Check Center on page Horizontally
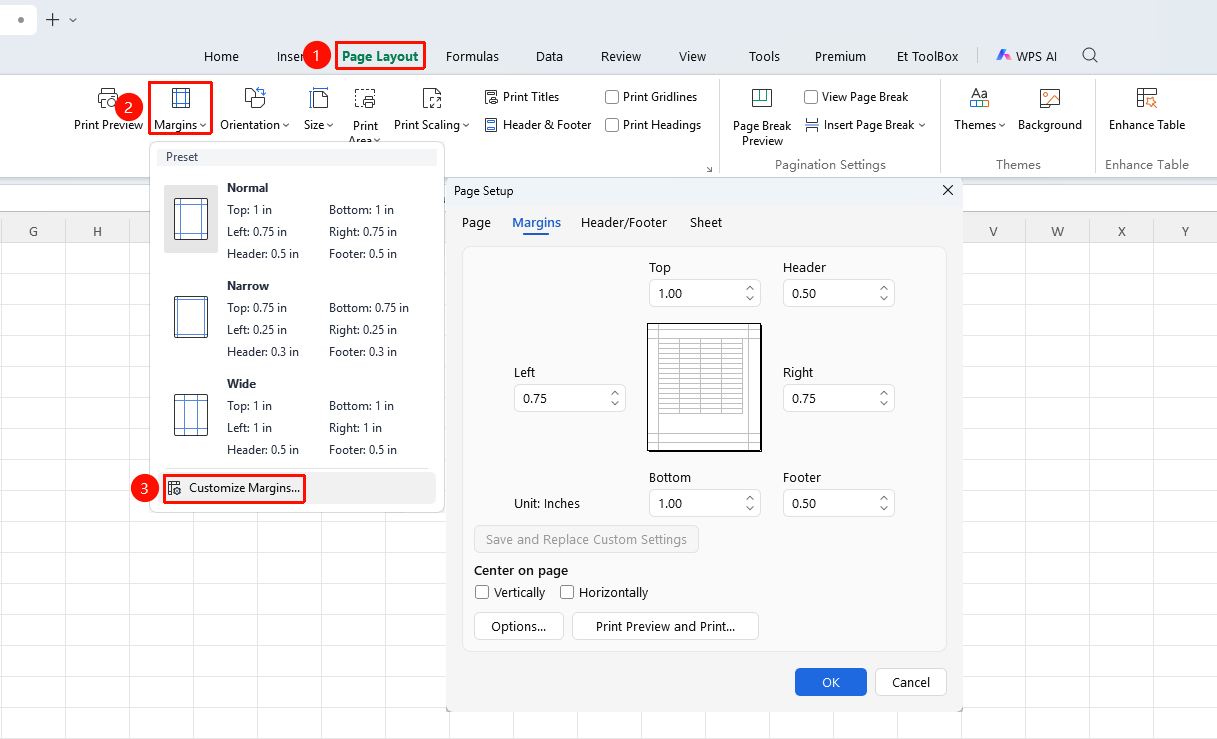Image resolution: width=1217 pixels, height=739 pixels. pos(567,592)
